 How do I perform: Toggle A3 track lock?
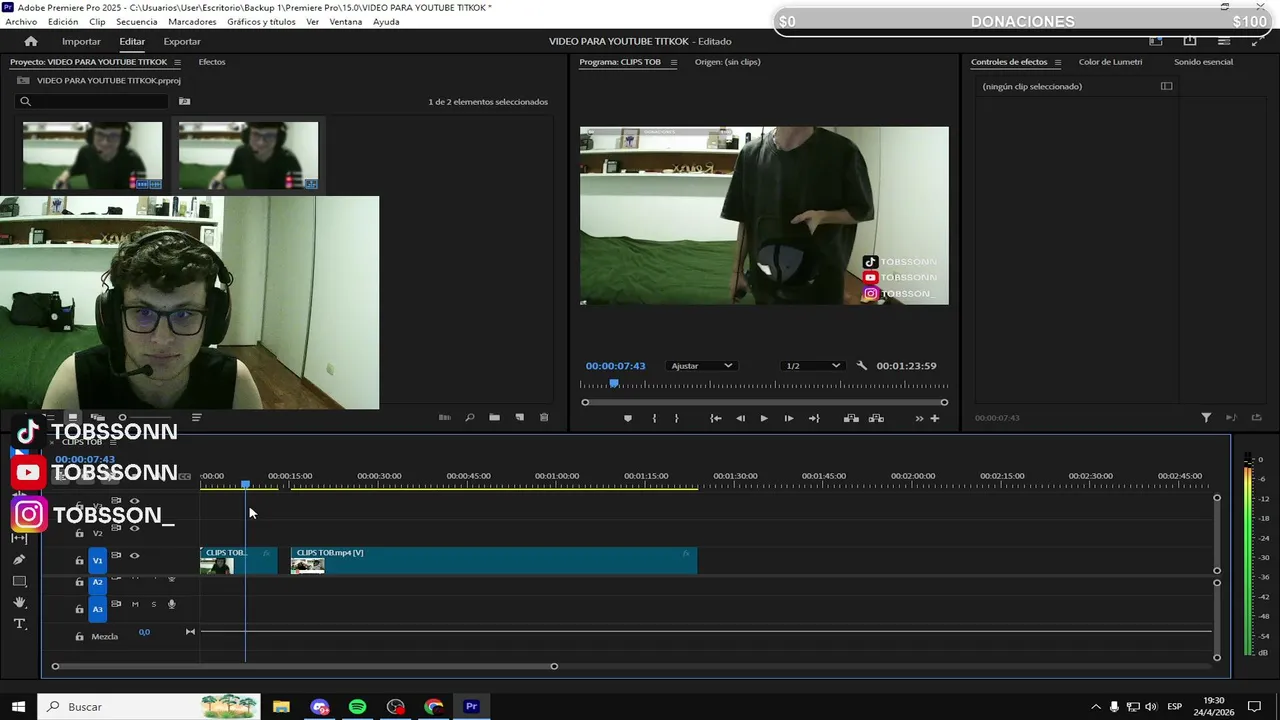coord(79,609)
